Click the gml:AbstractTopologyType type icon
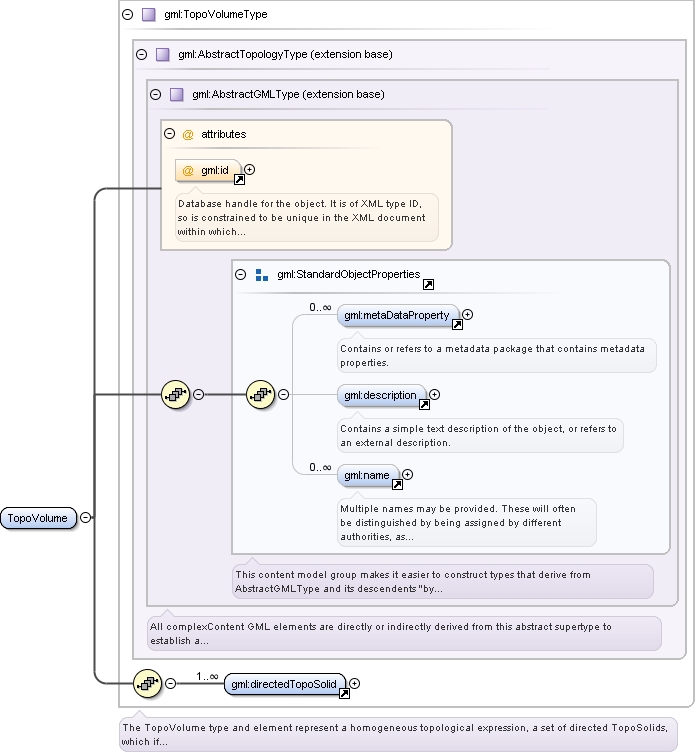Image resolution: width=696 pixels, height=755 pixels. point(163,54)
